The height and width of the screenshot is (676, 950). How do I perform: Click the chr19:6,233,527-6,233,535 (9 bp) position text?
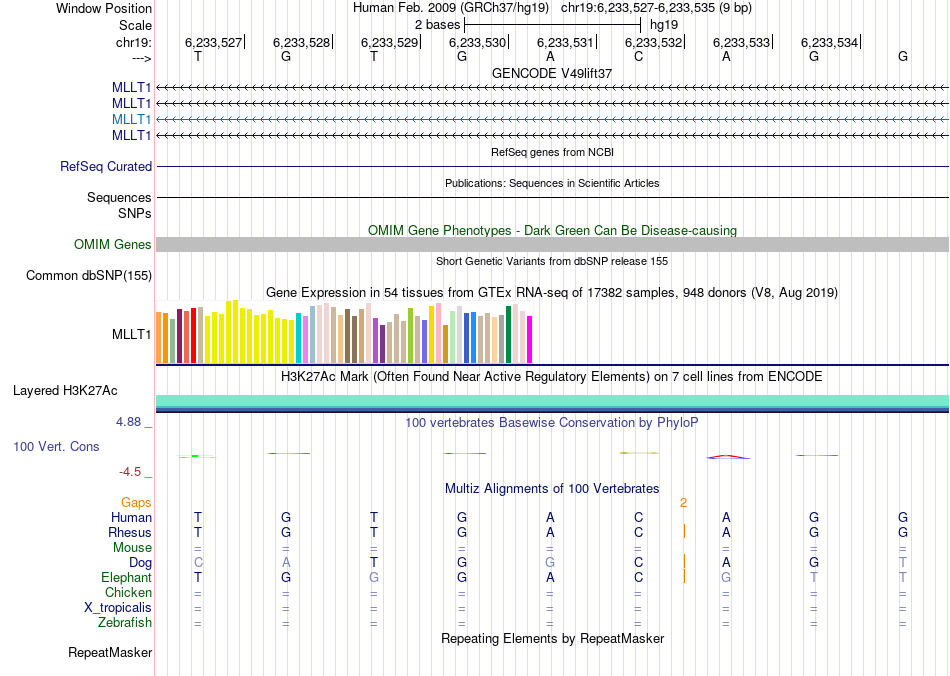[656, 8]
